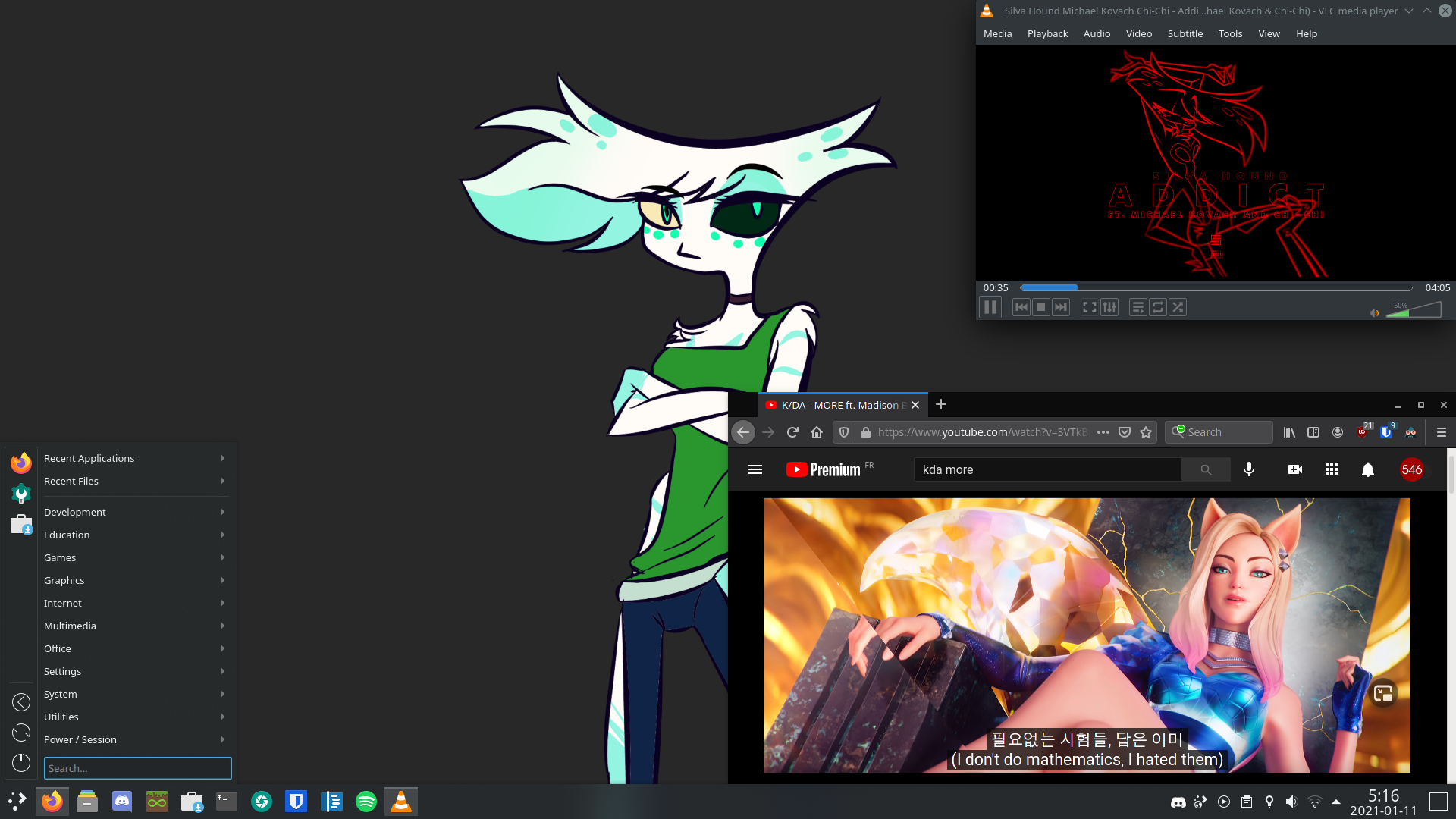Click the reboot icon in menu sidebar
Image resolution: width=1456 pixels, height=819 pixels.
pos(21,732)
